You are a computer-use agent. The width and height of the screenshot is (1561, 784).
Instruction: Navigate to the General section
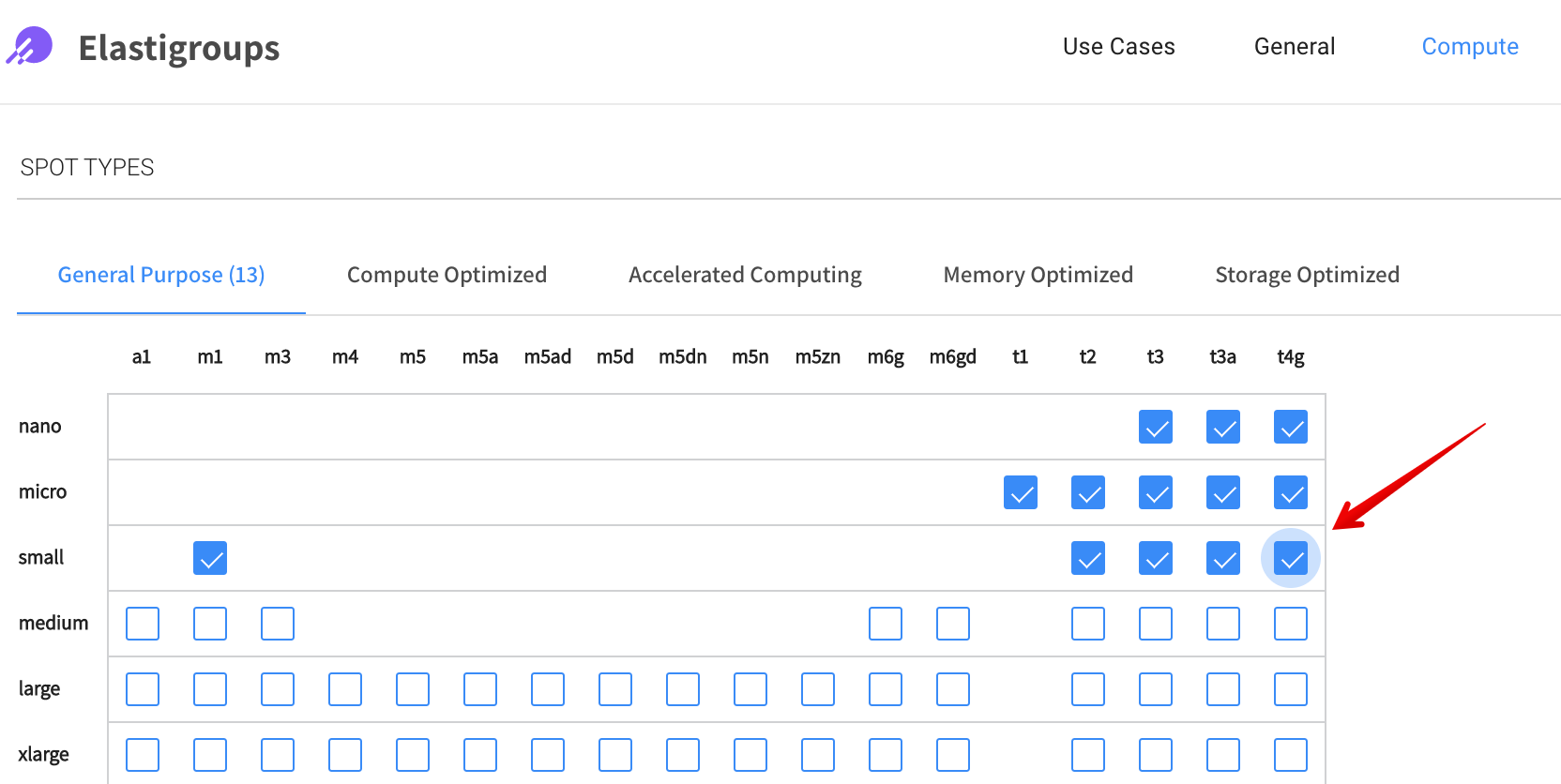pos(1295,47)
